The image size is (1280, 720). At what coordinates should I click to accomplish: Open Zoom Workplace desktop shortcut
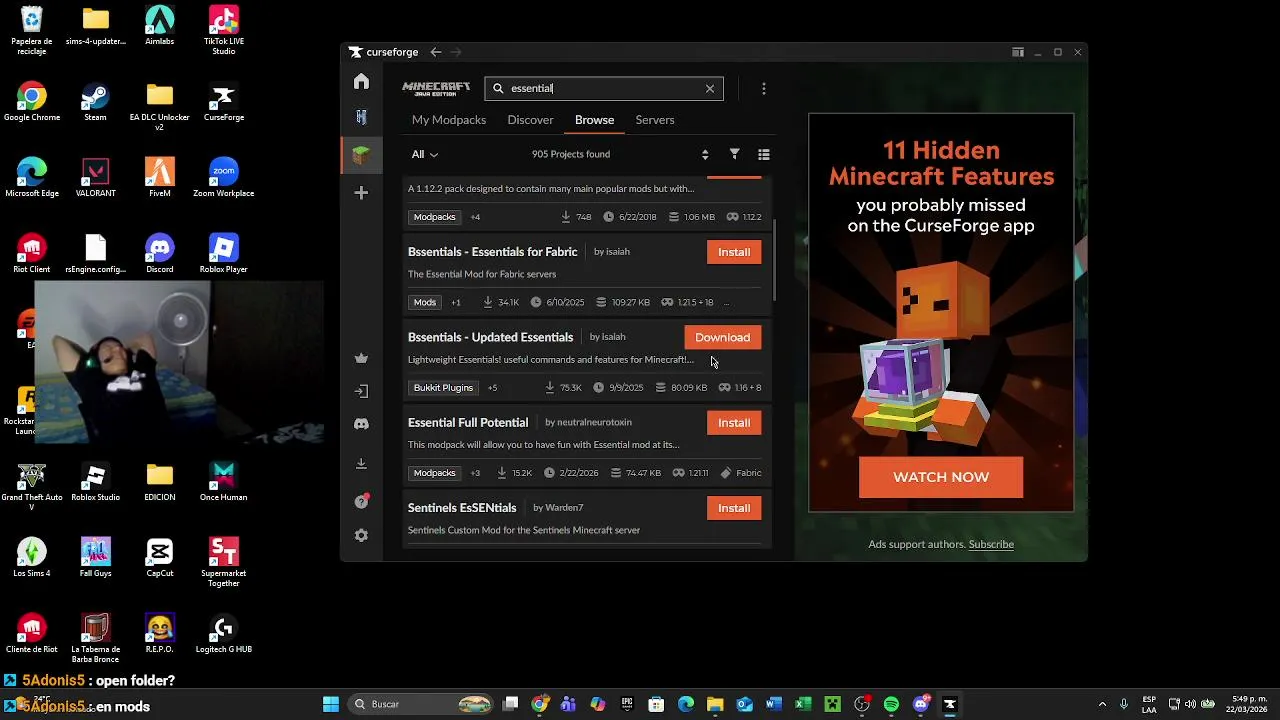coord(223,179)
